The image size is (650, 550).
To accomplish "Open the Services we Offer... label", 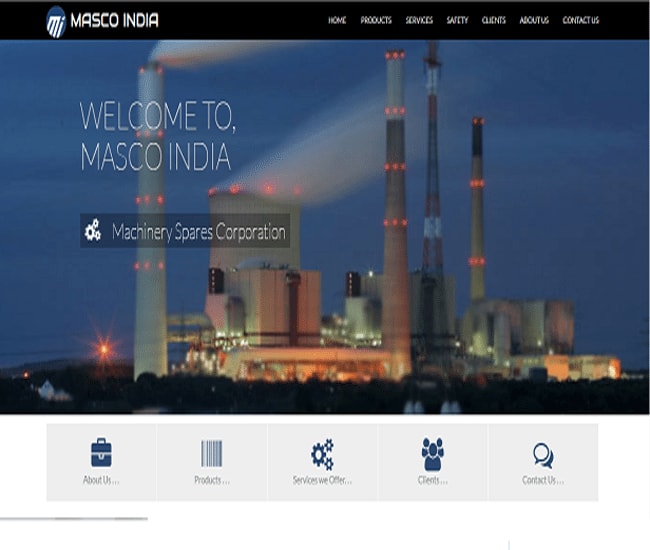I will click(322, 480).
